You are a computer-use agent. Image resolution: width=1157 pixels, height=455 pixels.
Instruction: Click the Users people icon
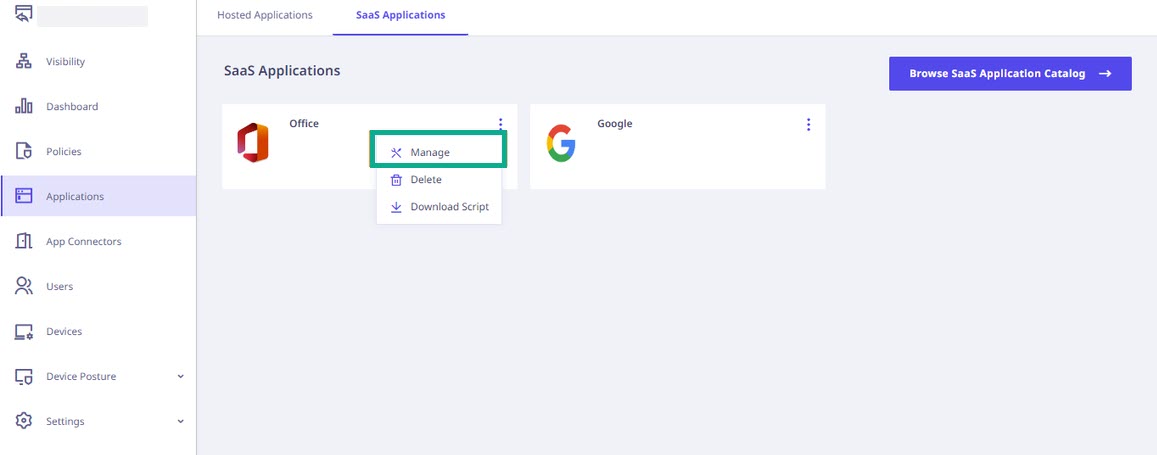coord(24,286)
